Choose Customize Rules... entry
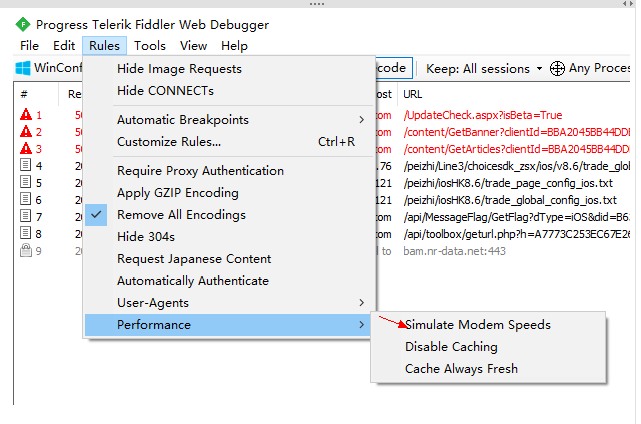Screen dimensions: 641x424 [x=229, y=142]
